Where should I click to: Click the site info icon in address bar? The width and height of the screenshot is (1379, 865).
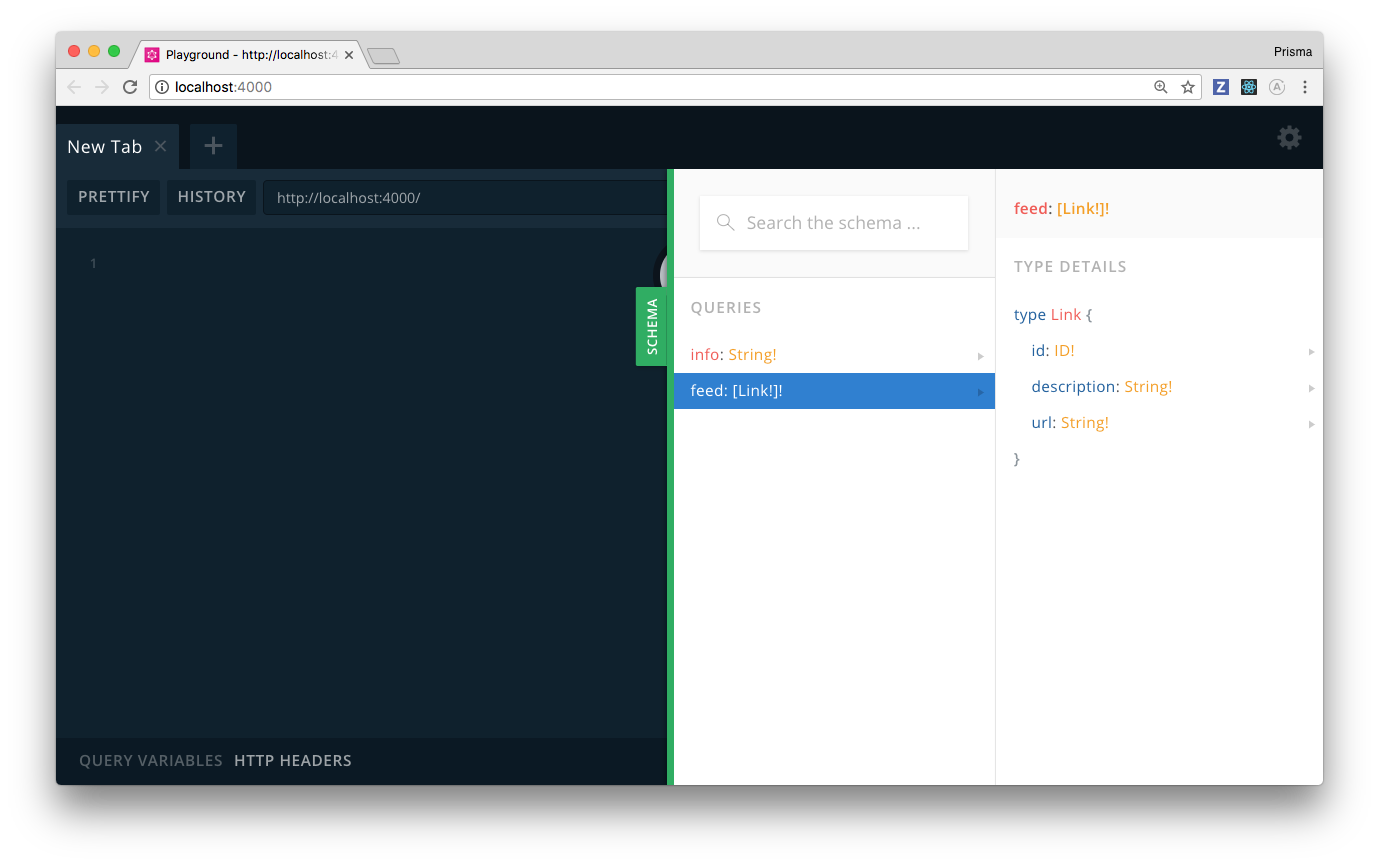pos(162,87)
